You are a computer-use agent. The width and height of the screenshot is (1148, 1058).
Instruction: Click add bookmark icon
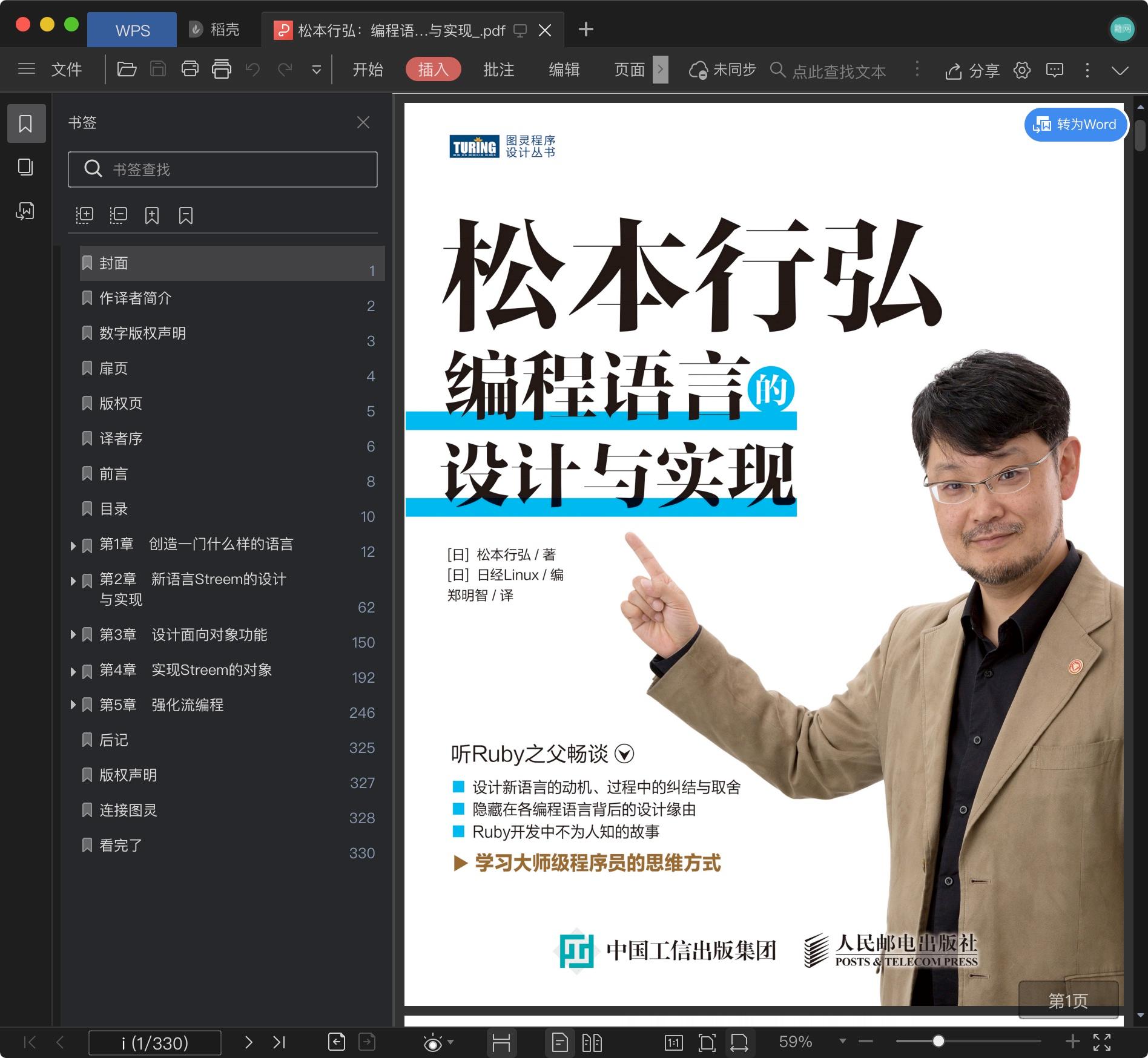152,215
